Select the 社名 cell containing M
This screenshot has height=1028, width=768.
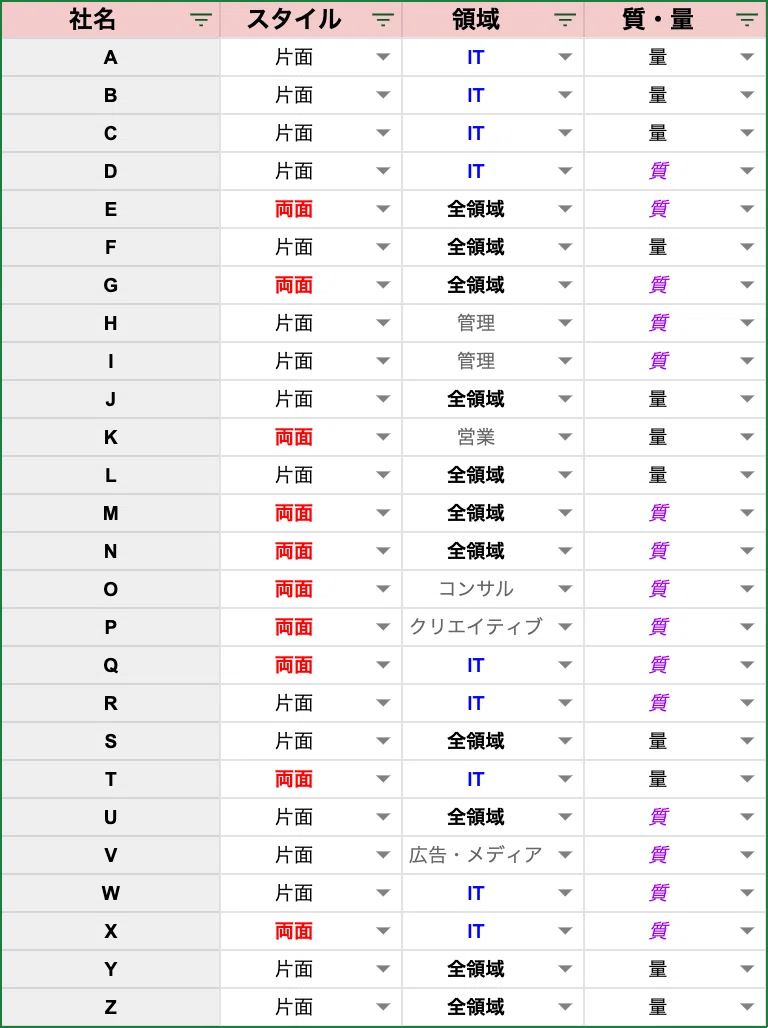110,513
